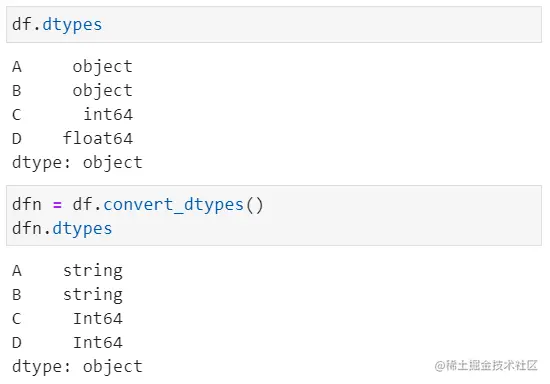Image resolution: width=550 pixels, height=384 pixels.
Task: Click Int64 output for column D
Action: point(98,343)
